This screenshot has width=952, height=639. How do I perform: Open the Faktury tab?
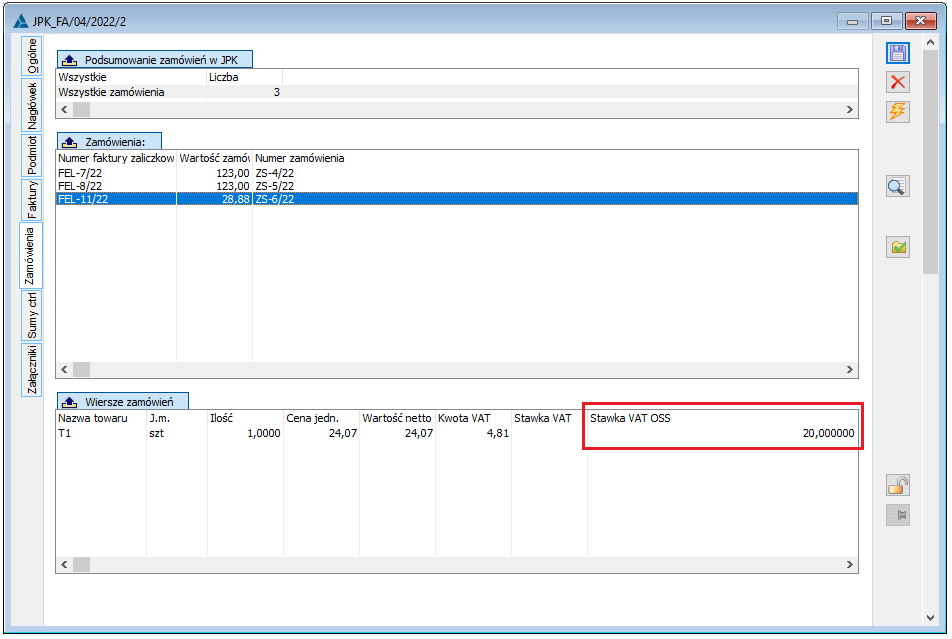click(32, 199)
